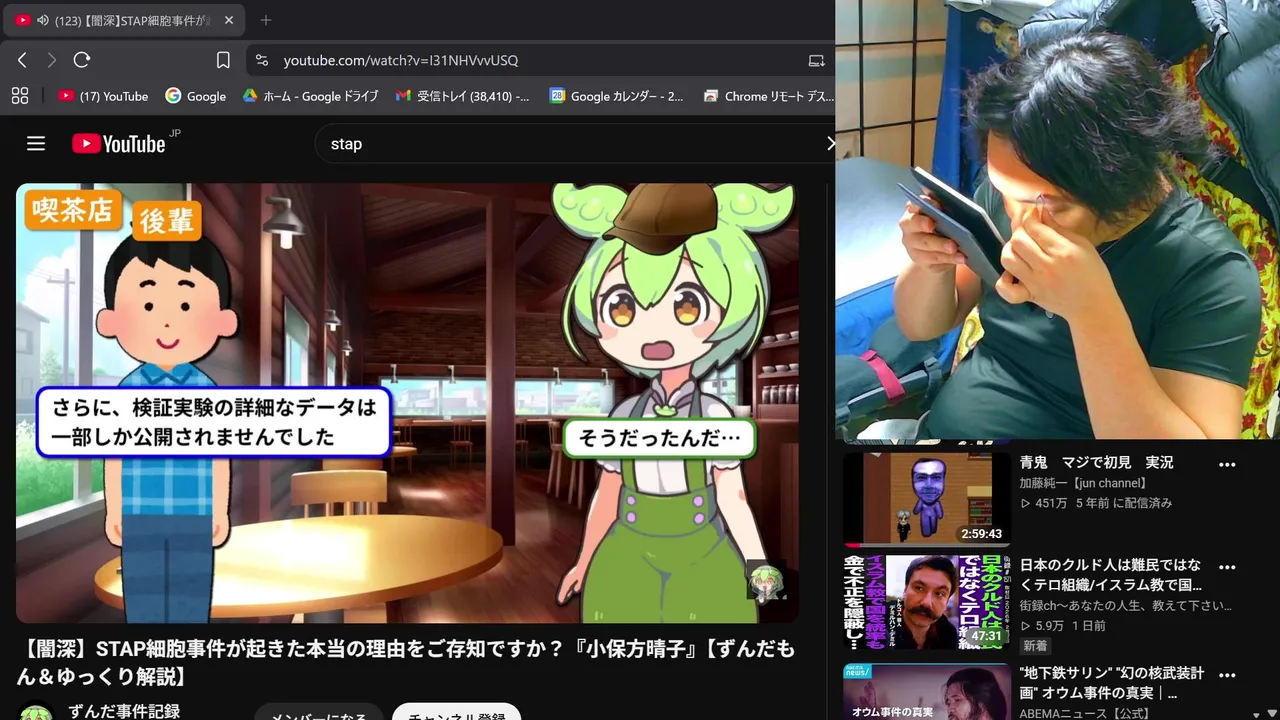Image resolution: width=1280 pixels, height=720 pixels.
Task: Open ずんだ事件記録 channel page
Action: [x=124, y=711]
